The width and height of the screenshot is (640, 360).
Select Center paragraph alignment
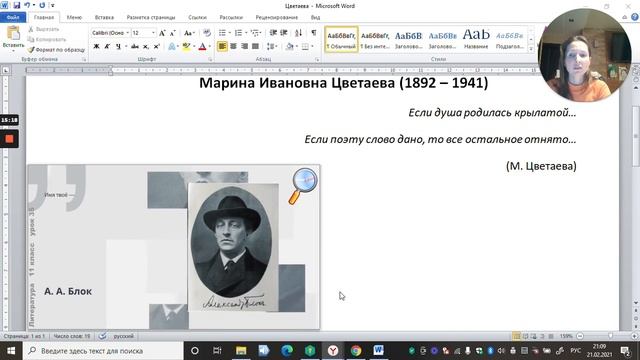coord(233,47)
